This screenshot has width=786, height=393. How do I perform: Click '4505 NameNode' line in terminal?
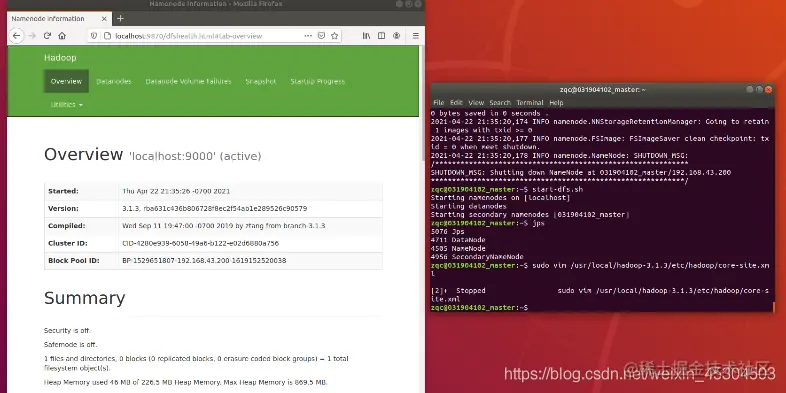click(x=458, y=248)
